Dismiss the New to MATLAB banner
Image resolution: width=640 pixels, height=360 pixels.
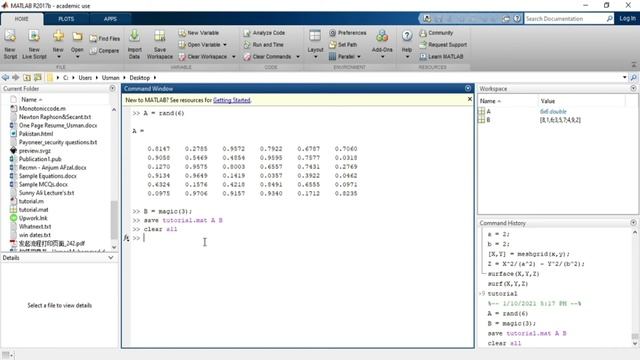point(469,99)
